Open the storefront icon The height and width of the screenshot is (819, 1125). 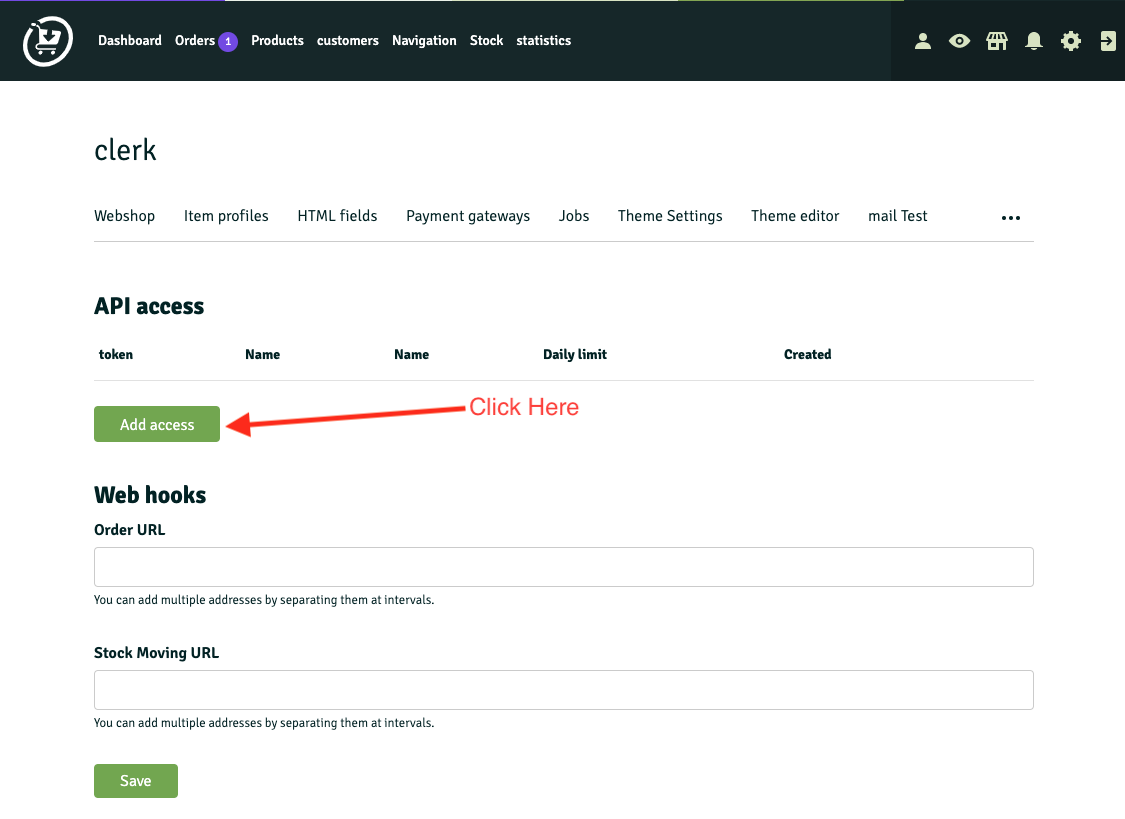997,41
